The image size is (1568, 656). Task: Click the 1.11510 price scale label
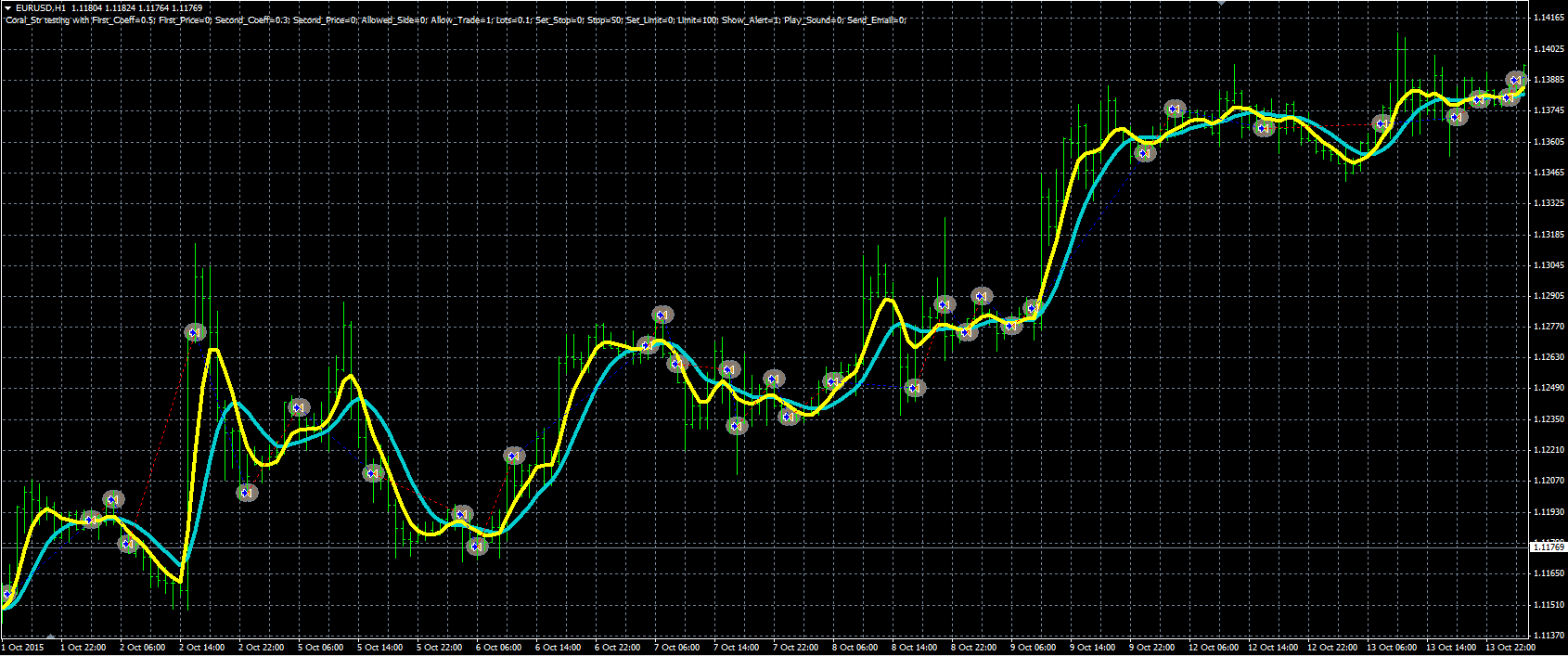click(1549, 605)
